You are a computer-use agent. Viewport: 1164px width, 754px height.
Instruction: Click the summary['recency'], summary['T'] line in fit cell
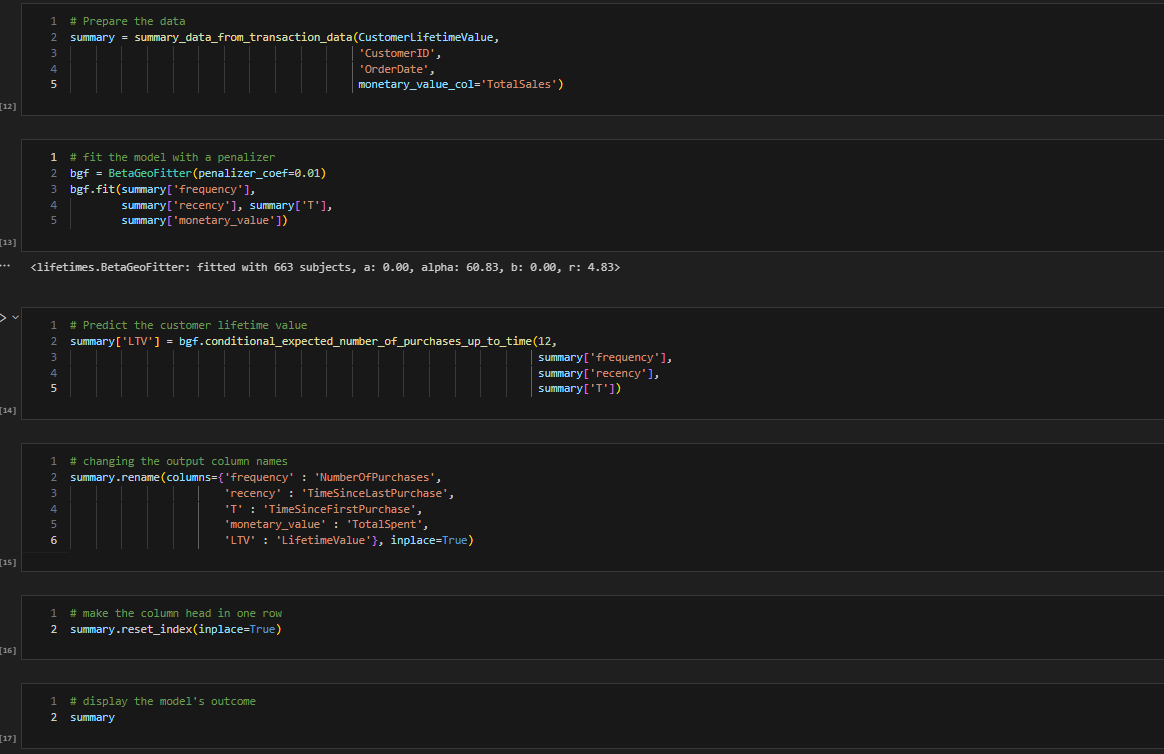[x=226, y=206]
